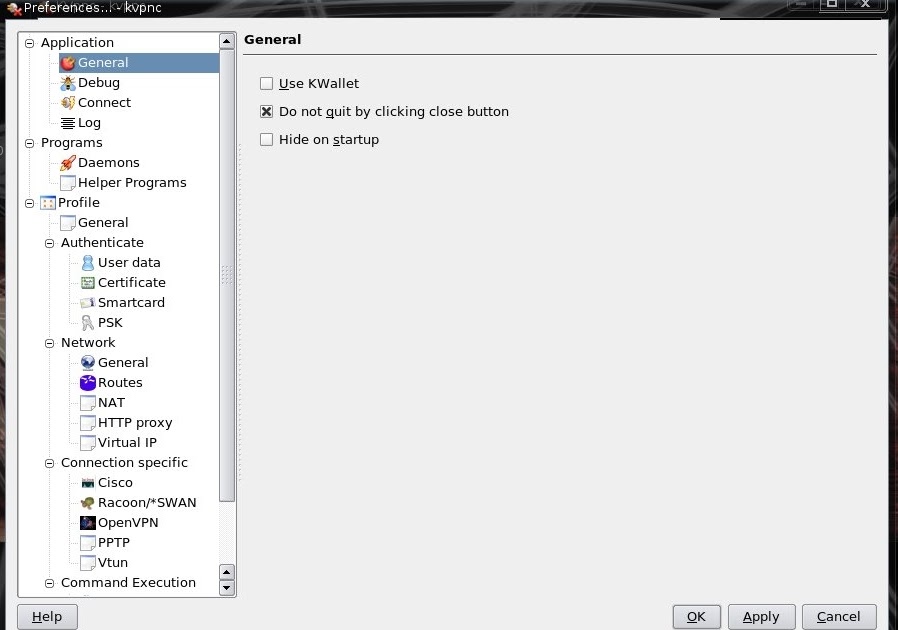The height and width of the screenshot is (630, 898).
Task: Click the Apply button
Action: [761, 617]
